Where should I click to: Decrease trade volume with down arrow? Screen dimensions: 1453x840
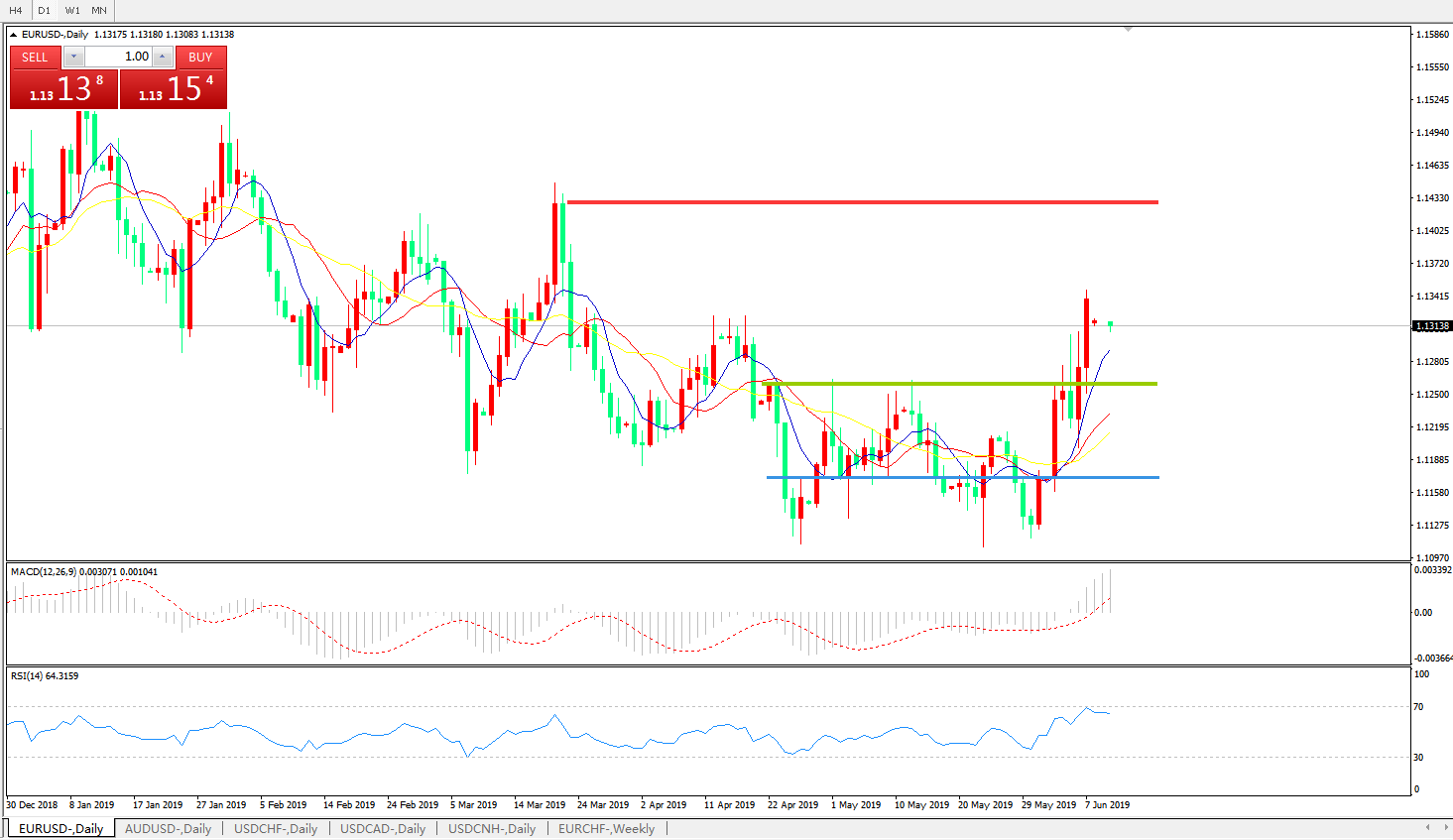point(73,57)
